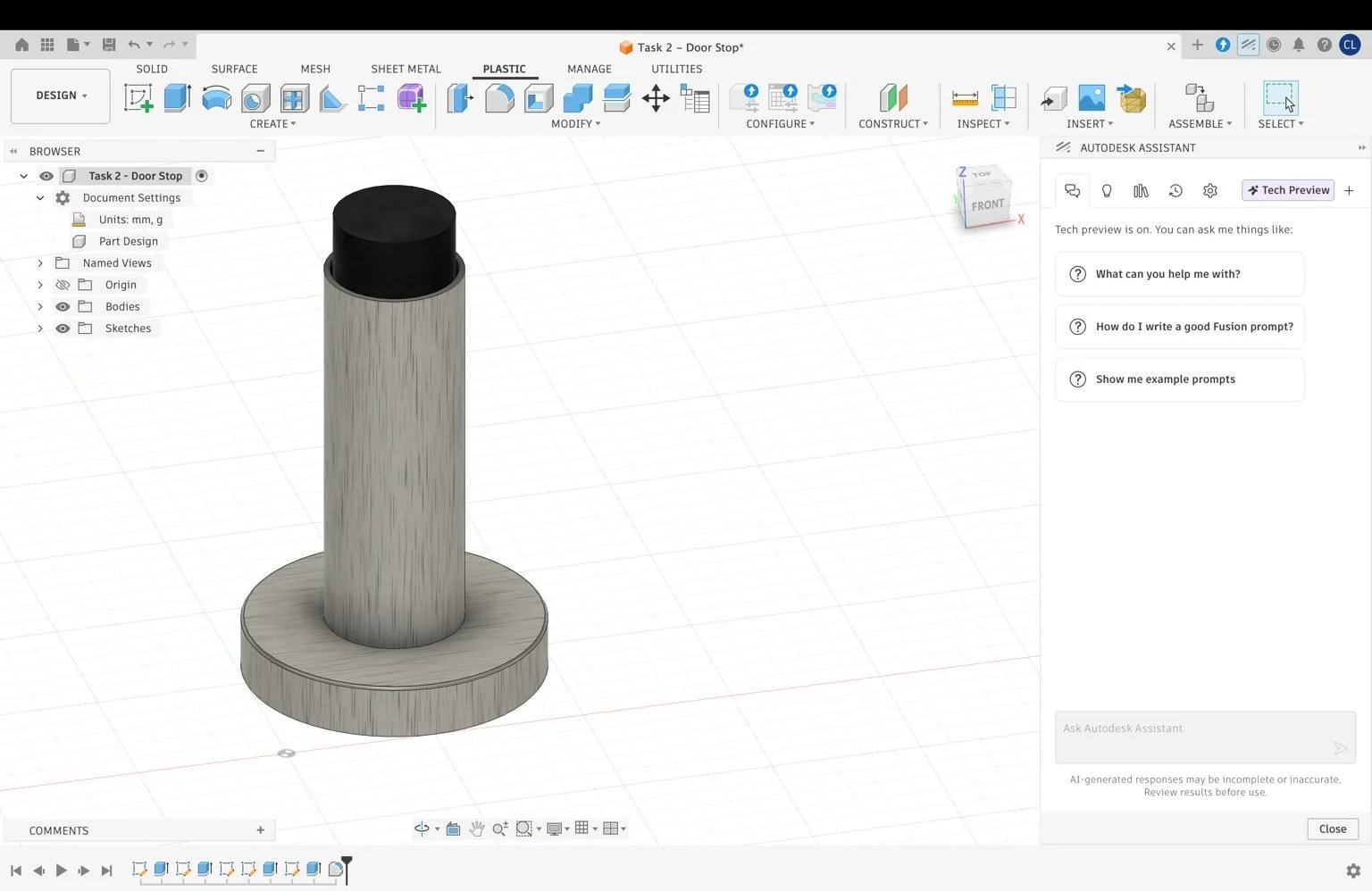
Task: Select the Create Sketch tool
Action: (x=138, y=97)
